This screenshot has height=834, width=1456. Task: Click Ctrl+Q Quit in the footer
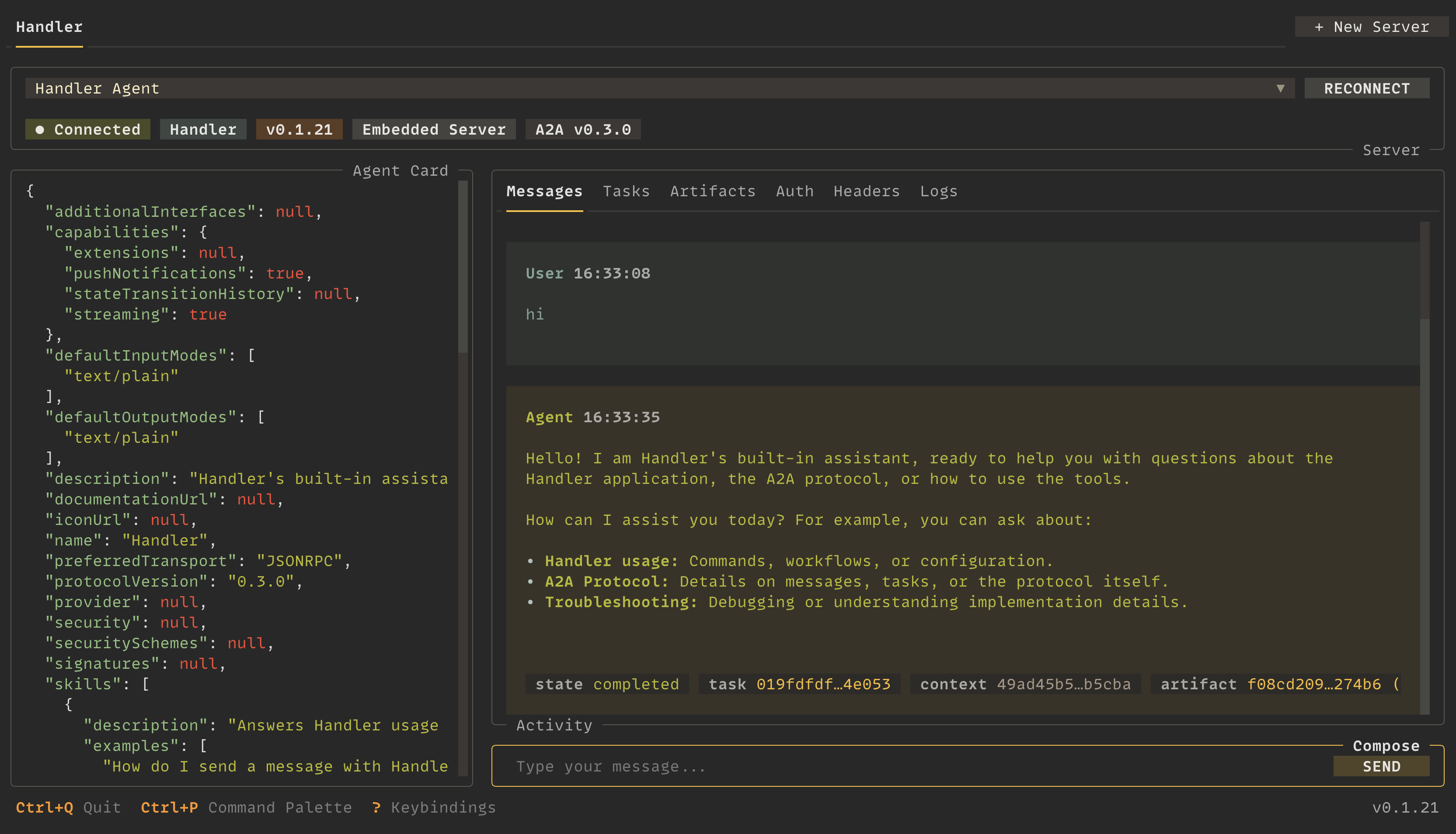coord(68,808)
